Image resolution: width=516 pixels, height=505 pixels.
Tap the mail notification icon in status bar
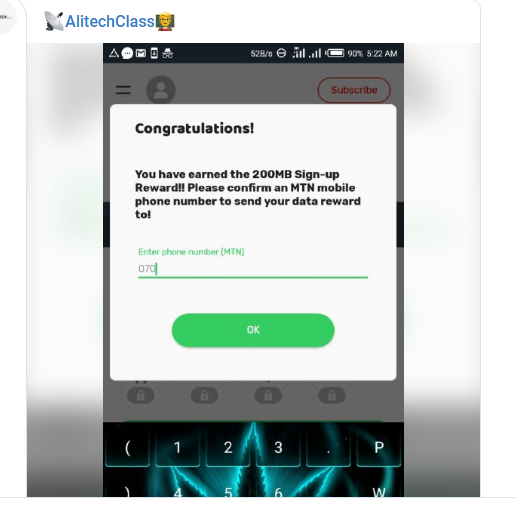point(141,53)
